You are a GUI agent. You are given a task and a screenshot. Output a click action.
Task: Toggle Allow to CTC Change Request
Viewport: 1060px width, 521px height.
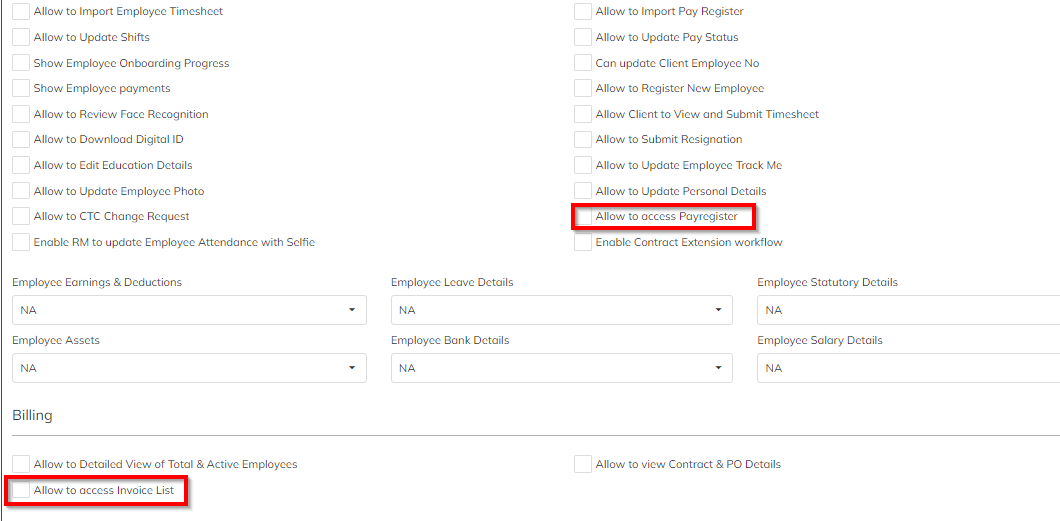(21, 217)
